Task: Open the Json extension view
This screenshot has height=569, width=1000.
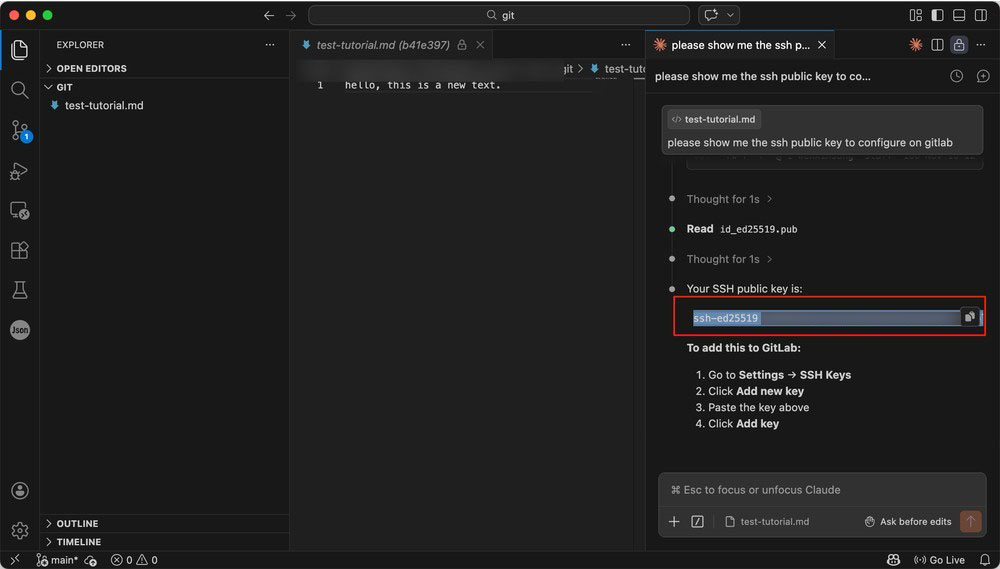Action: point(19,330)
